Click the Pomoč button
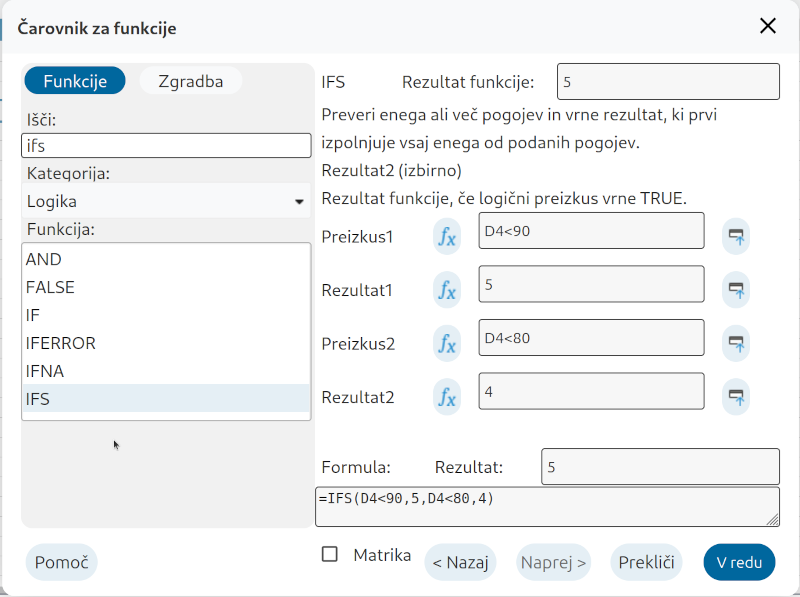Screen dimensions: 800x597 [x=61, y=562]
